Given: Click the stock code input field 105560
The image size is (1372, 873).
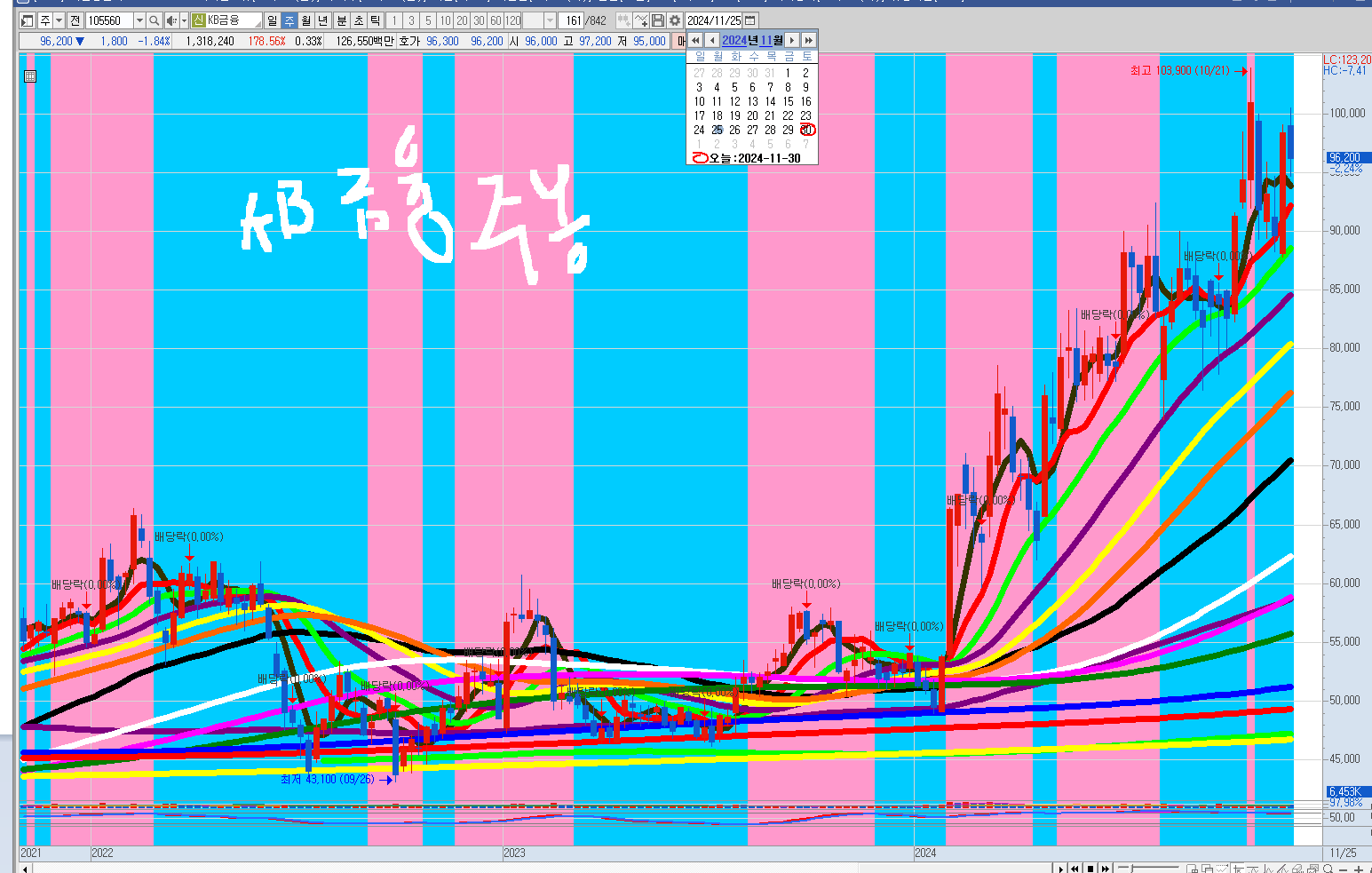Looking at the screenshot, I should click(109, 20).
